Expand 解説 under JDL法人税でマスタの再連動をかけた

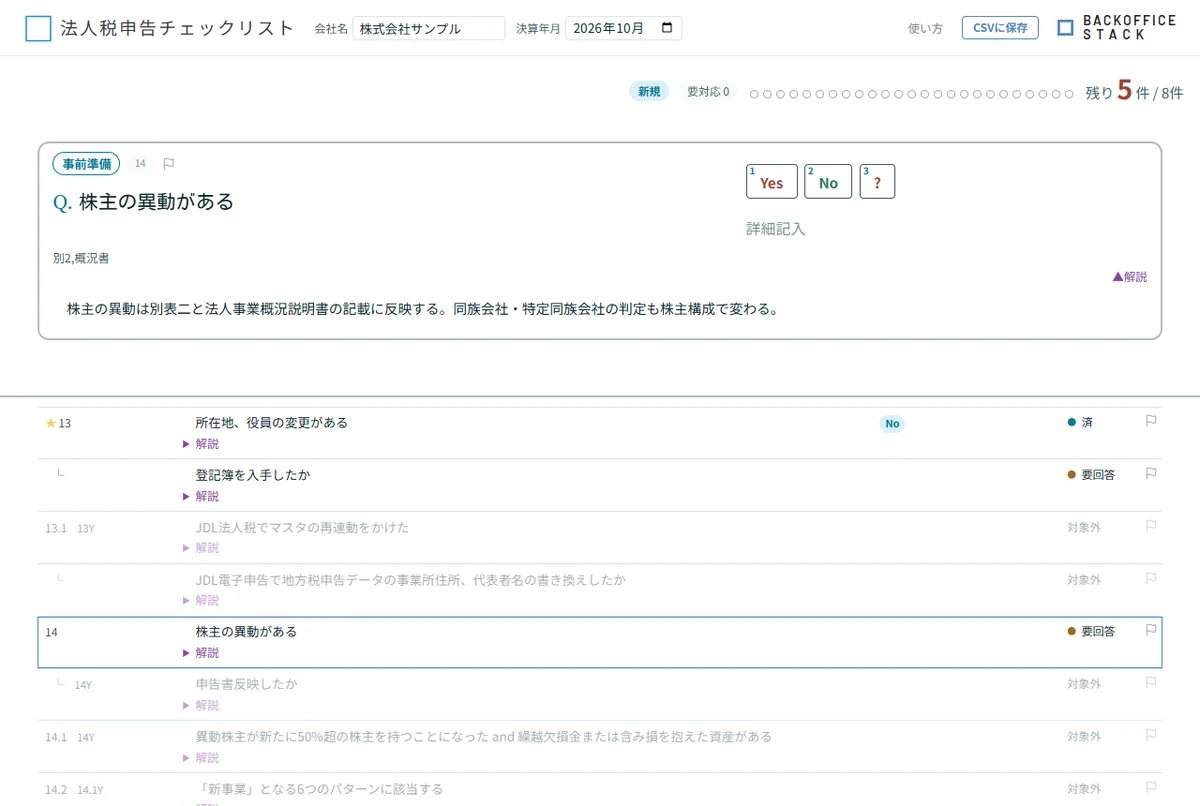[x=200, y=548]
